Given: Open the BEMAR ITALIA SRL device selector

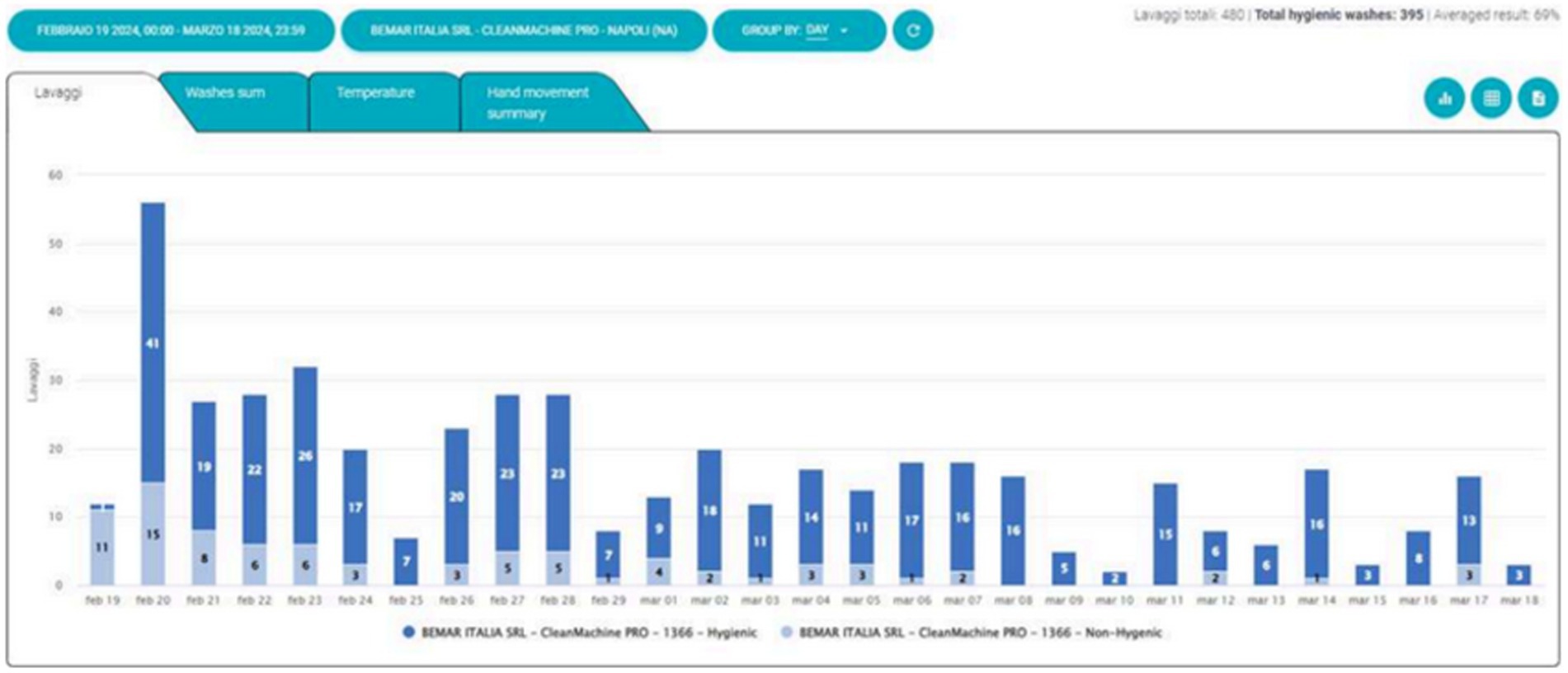Looking at the screenshot, I should (x=524, y=31).
